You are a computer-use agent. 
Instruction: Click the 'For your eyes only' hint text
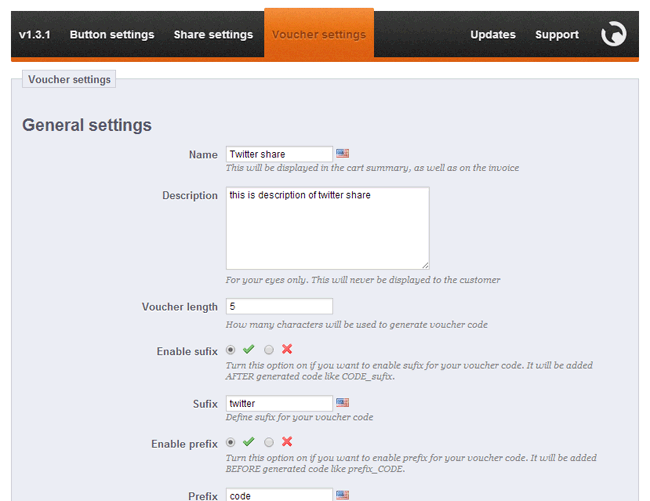pos(363,280)
